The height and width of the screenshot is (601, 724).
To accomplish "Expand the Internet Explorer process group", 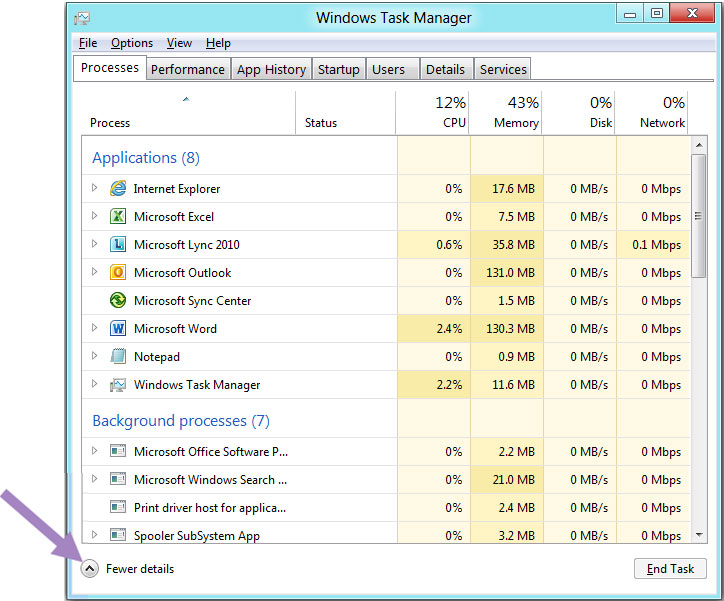I will [95, 188].
